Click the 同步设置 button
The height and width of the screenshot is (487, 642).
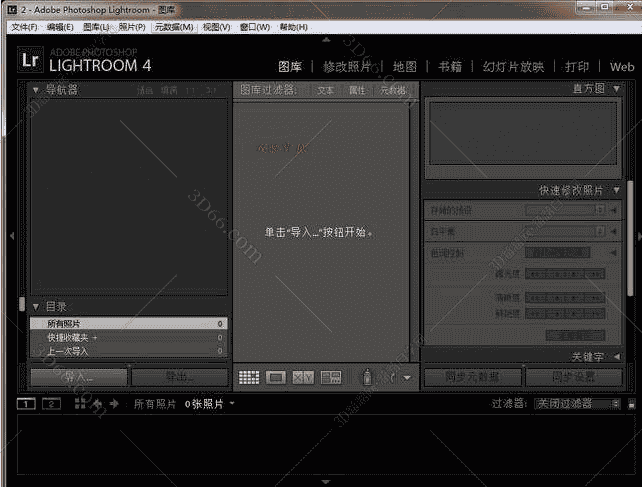(574, 377)
